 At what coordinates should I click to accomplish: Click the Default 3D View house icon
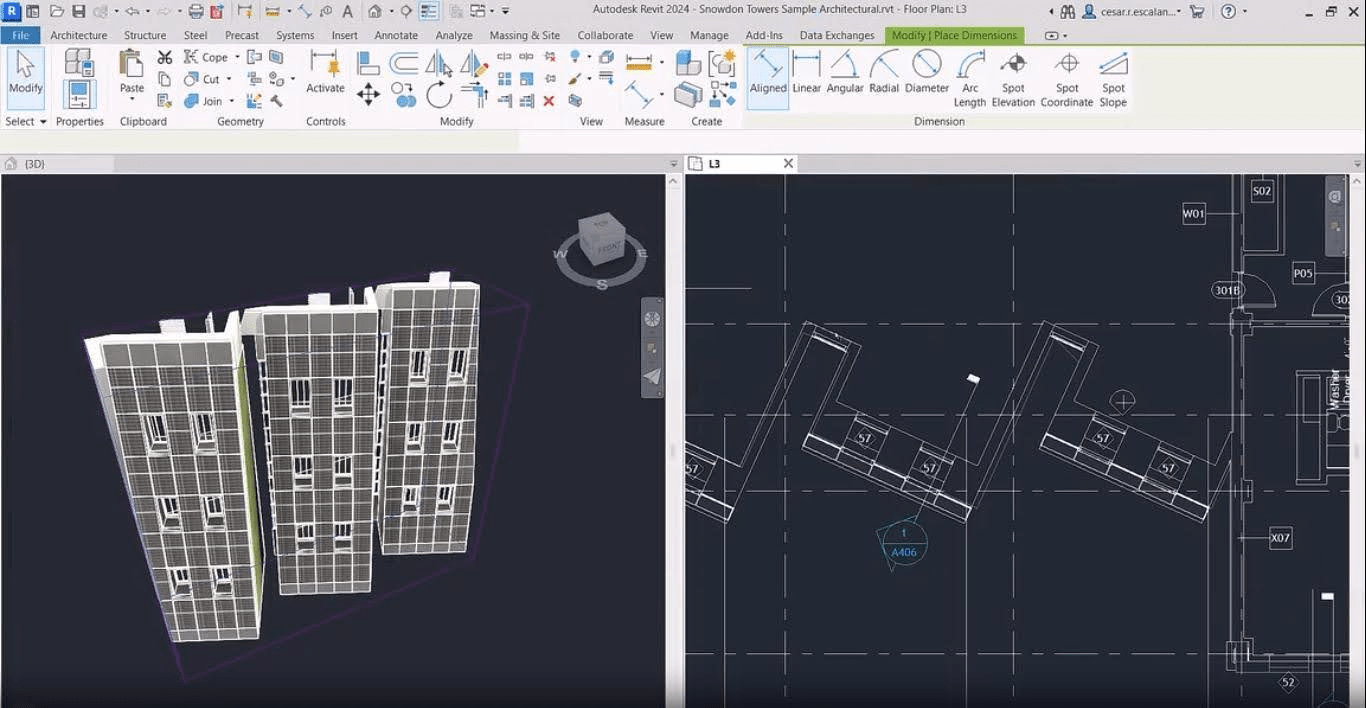(375, 11)
